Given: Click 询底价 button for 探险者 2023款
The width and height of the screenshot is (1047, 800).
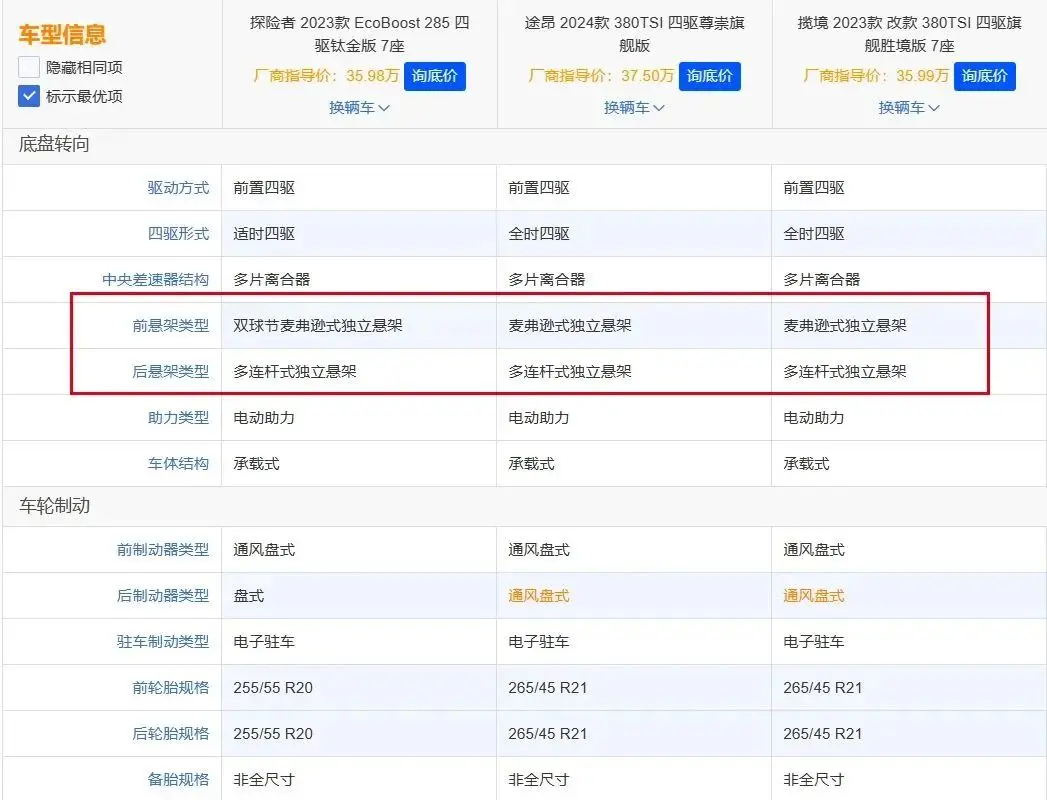Looking at the screenshot, I should pyautogui.click(x=435, y=76).
